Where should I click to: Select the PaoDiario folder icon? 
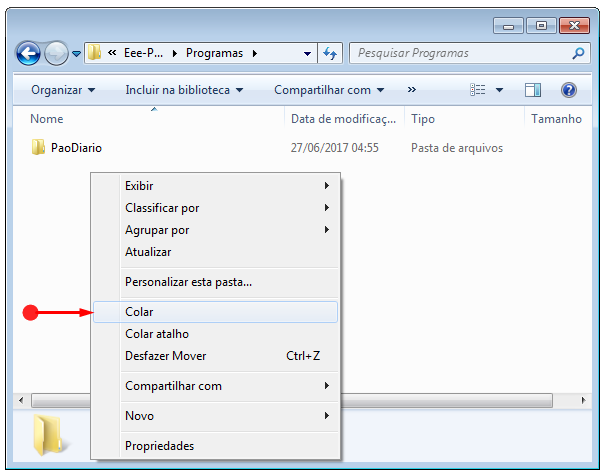pos(38,147)
